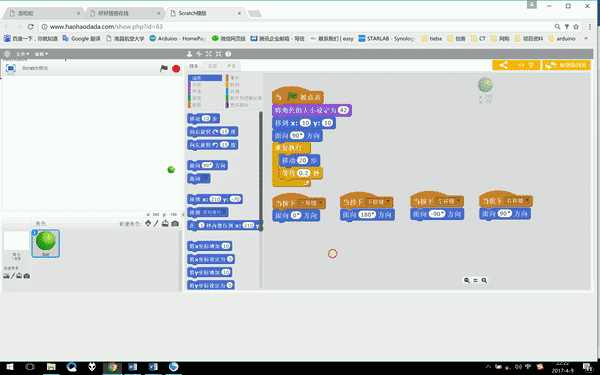This screenshot has height=375, width=600.
Task: Switch to the 脚本 (Scripts) tab
Action: [194, 66]
